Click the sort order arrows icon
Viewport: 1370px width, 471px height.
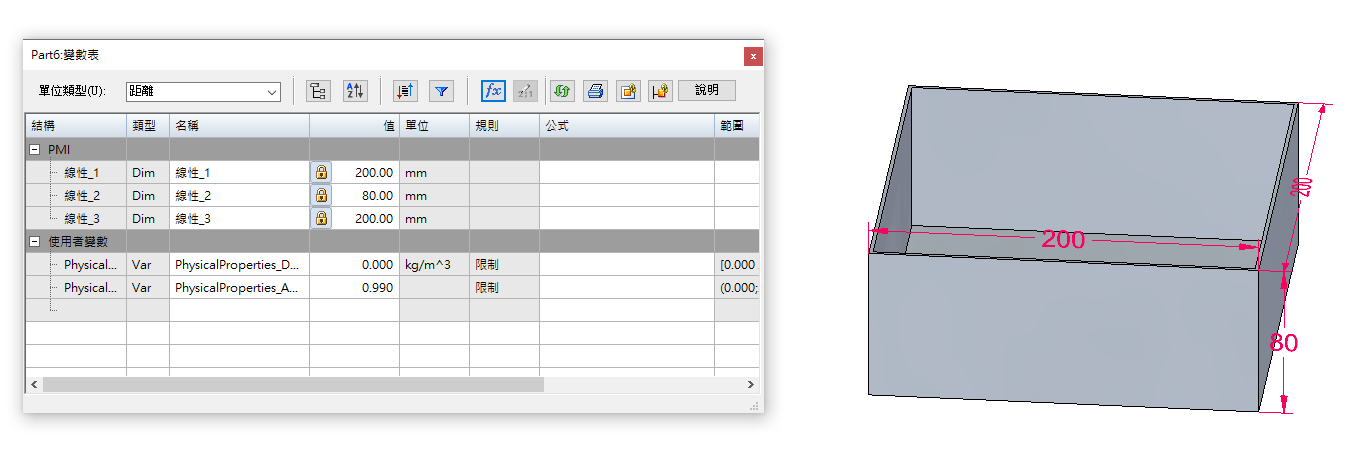click(405, 91)
